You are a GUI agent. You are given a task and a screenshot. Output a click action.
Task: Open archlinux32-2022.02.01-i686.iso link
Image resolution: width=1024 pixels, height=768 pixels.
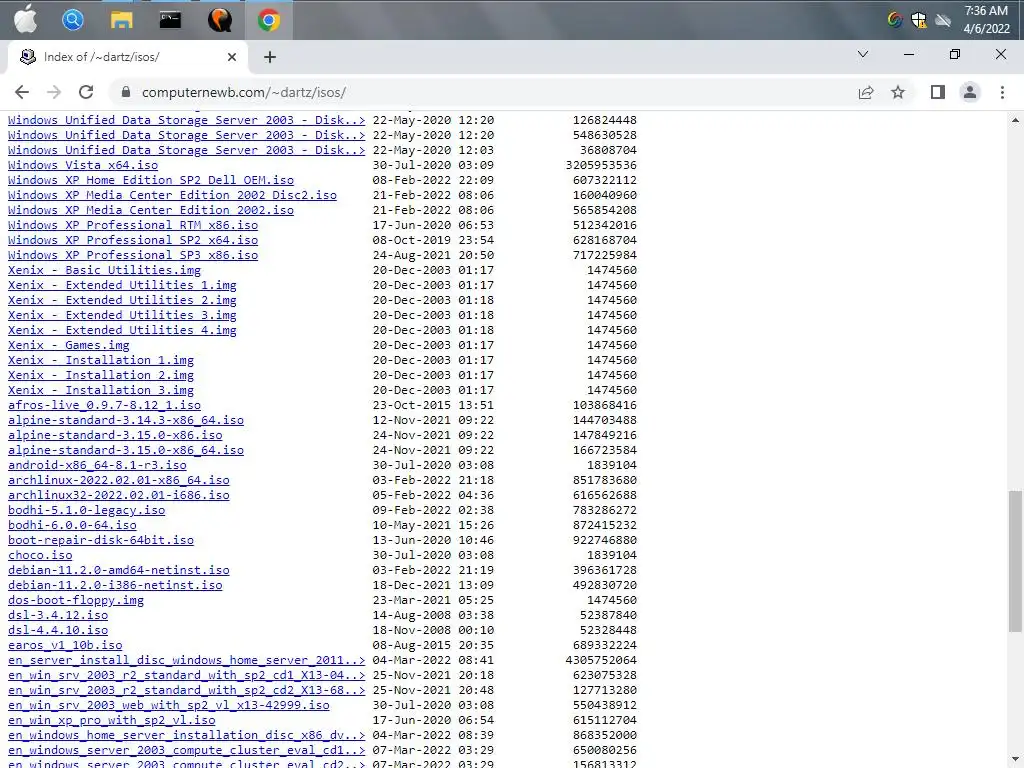119,496
